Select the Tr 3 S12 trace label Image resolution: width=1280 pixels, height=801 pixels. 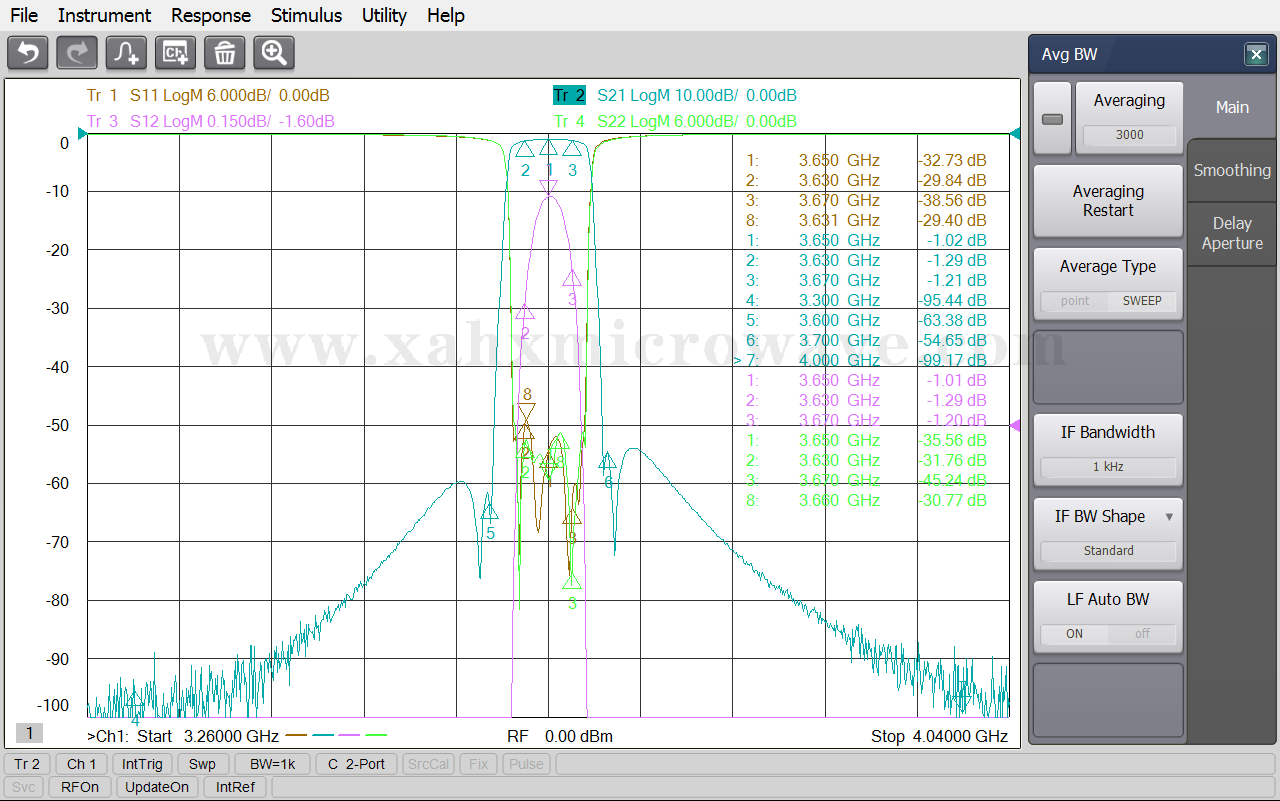[x=210, y=122]
